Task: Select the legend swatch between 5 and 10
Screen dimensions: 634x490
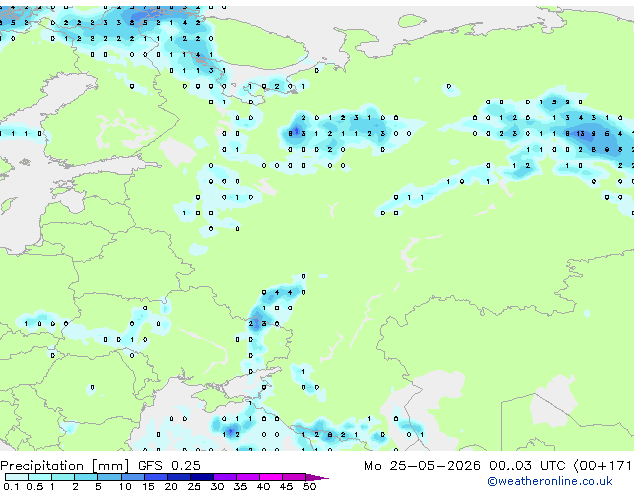Action: 109,477
